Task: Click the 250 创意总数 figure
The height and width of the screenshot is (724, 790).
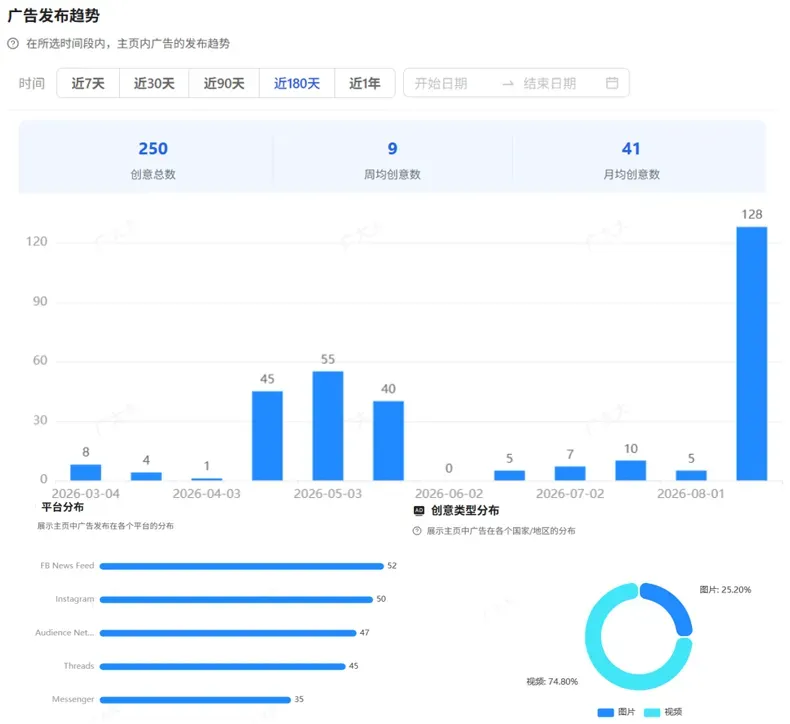Action: (153, 149)
